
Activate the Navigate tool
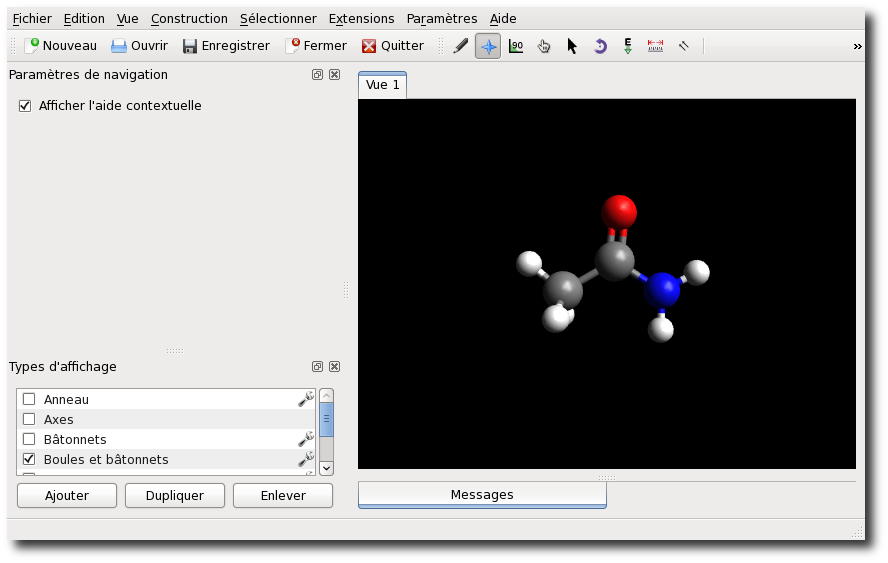(x=488, y=46)
